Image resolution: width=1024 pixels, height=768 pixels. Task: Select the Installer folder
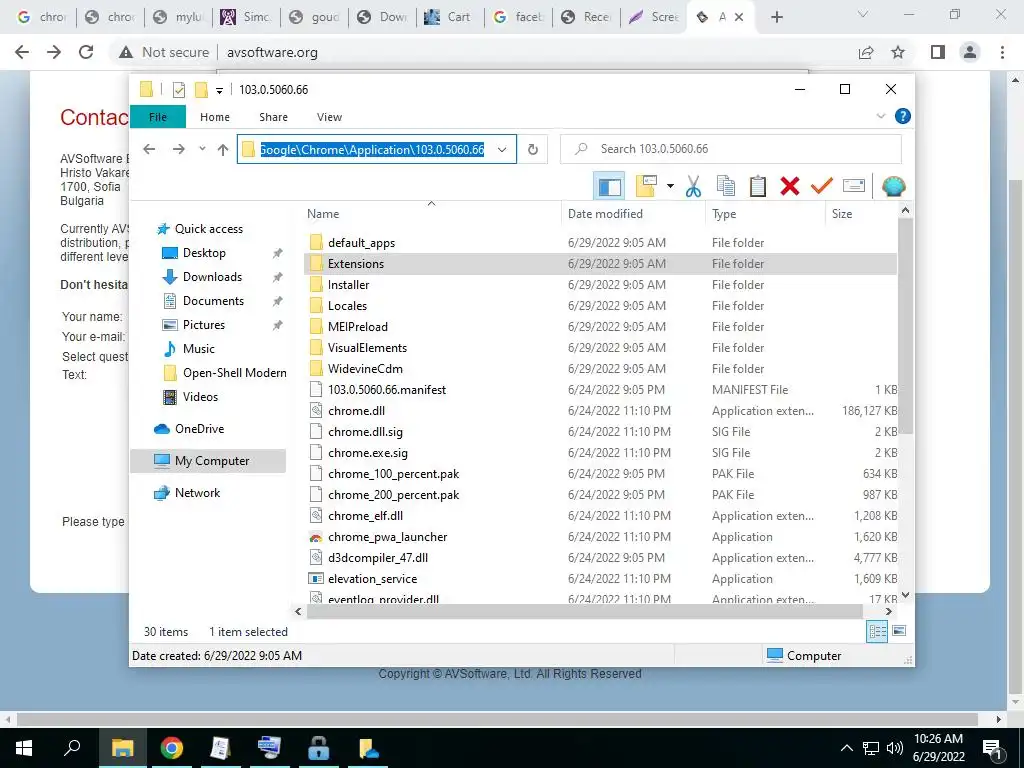348,285
